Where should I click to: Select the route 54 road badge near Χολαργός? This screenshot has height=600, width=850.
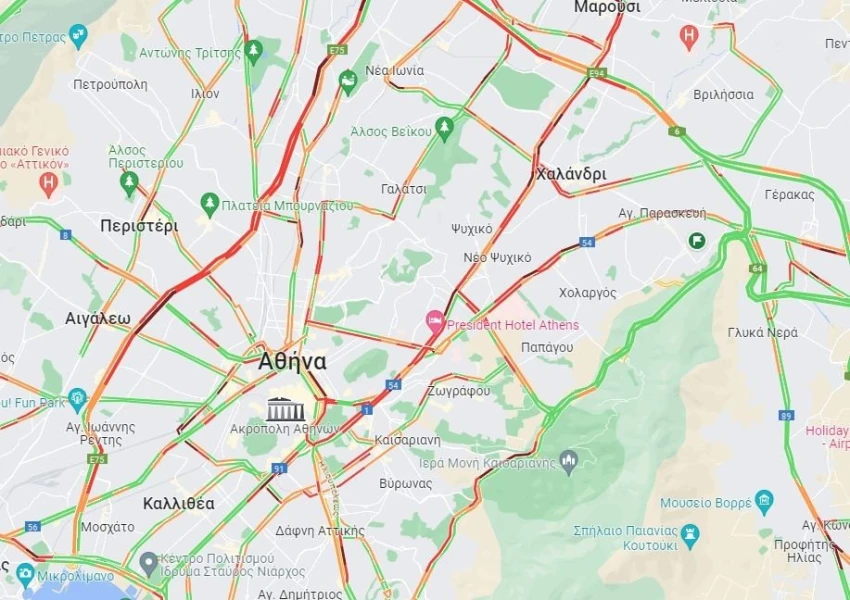click(587, 242)
